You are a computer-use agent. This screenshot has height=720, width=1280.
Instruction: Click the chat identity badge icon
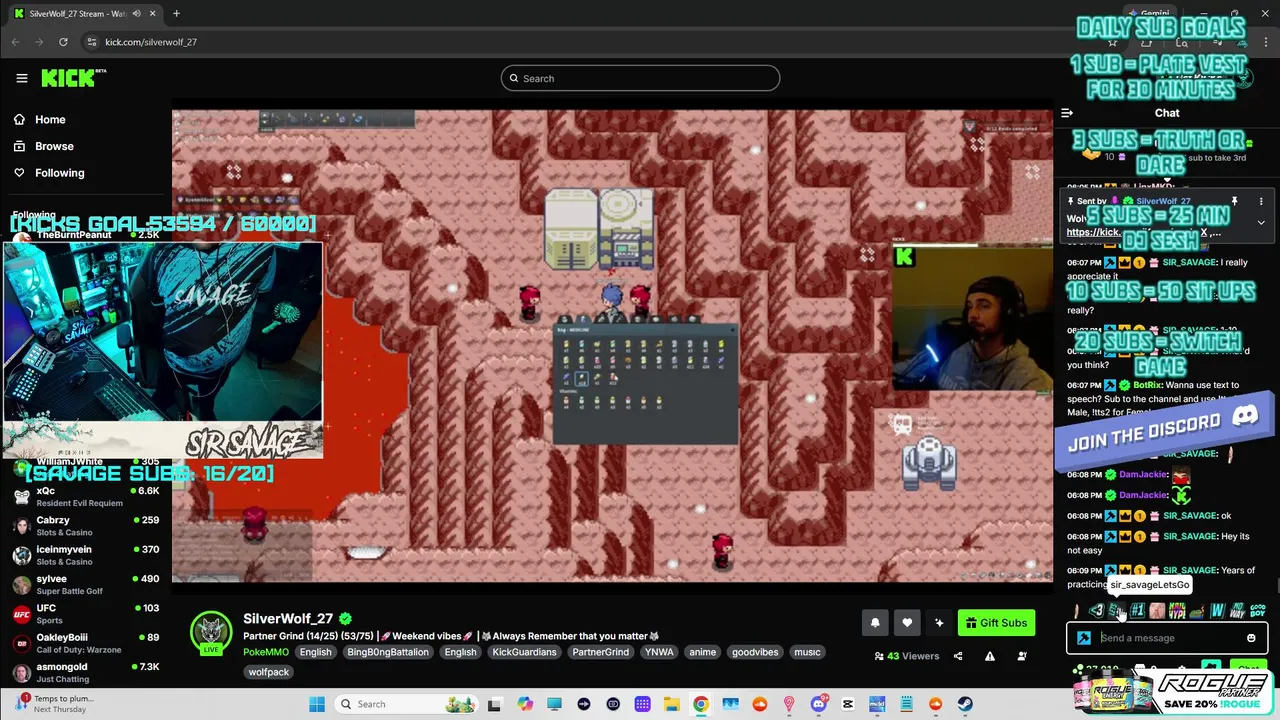point(1084,638)
